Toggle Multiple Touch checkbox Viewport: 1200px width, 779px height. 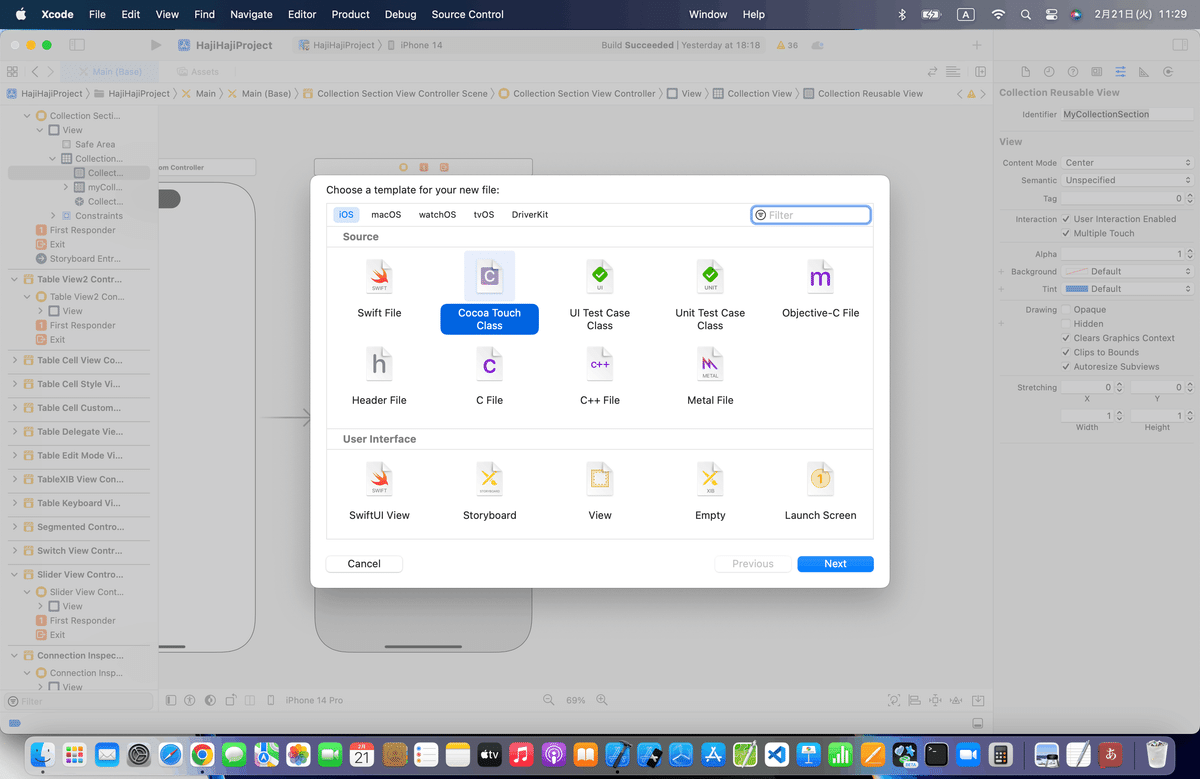pyautogui.click(x=1066, y=233)
